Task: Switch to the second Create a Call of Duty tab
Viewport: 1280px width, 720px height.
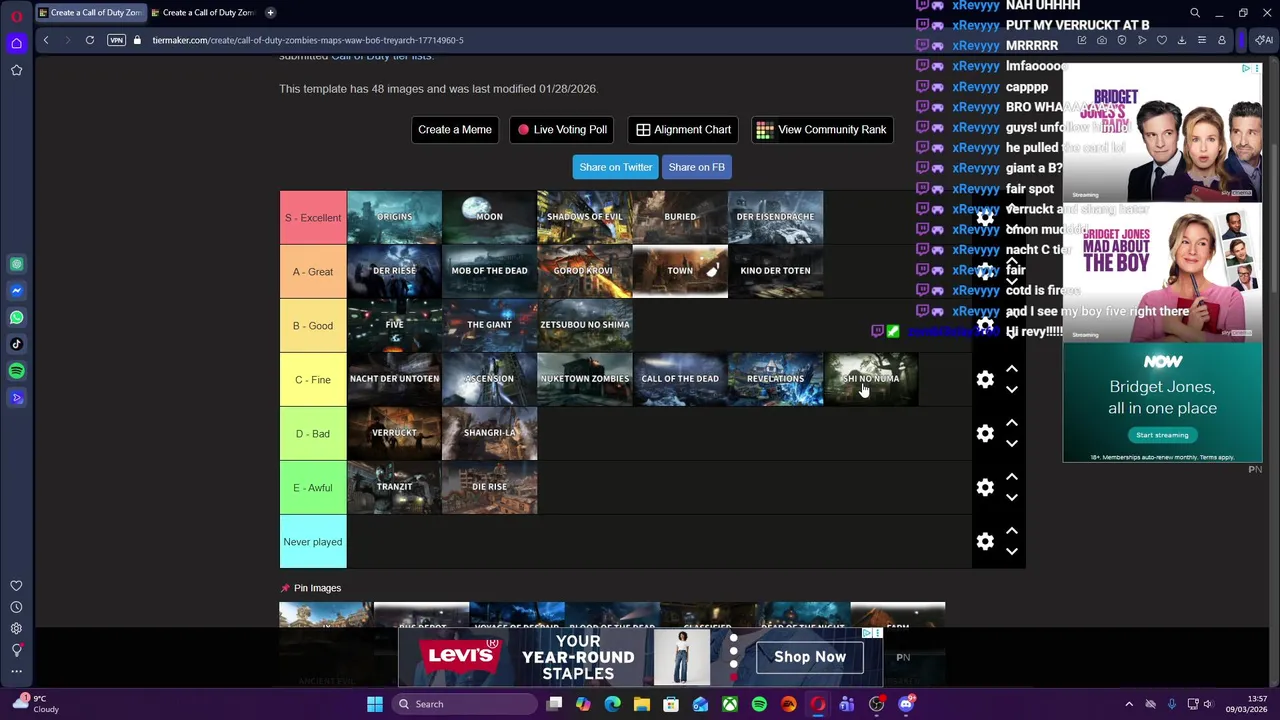Action: click(x=202, y=12)
